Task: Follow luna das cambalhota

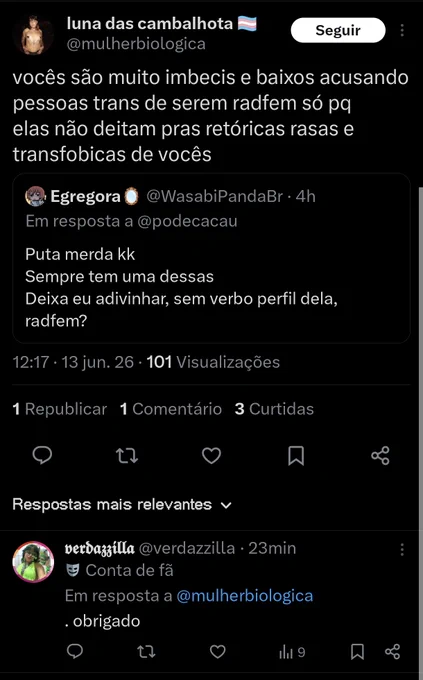Action: coord(338,30)
